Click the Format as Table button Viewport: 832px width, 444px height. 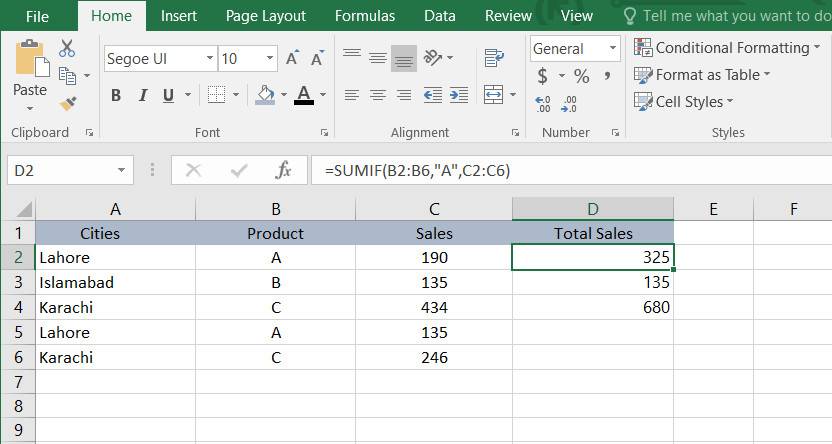(706, 75)
